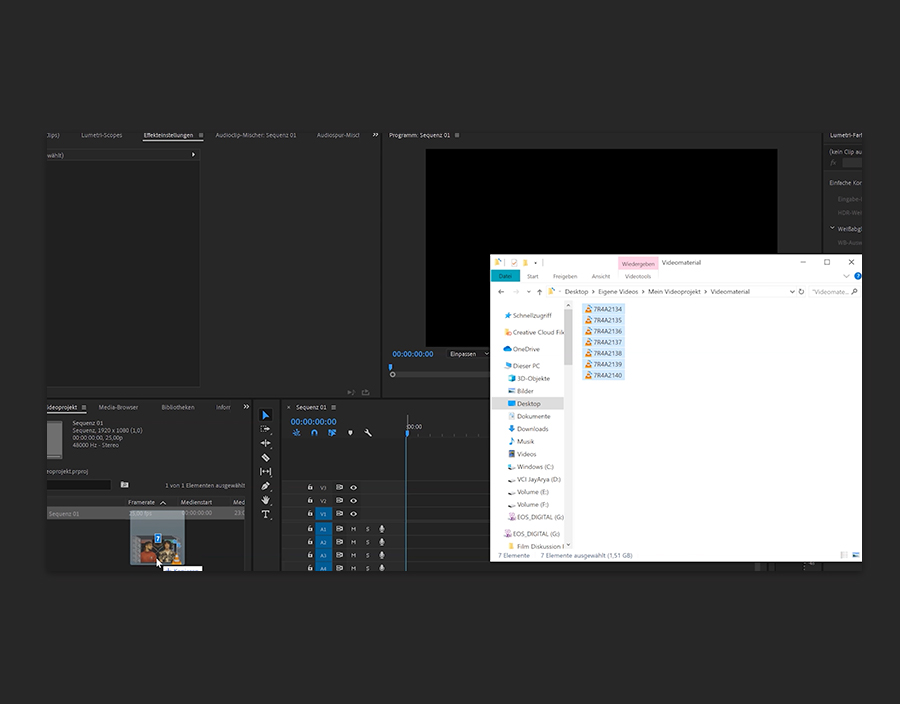Open Explorer recent locations dropdown arrow

[529, 291]
